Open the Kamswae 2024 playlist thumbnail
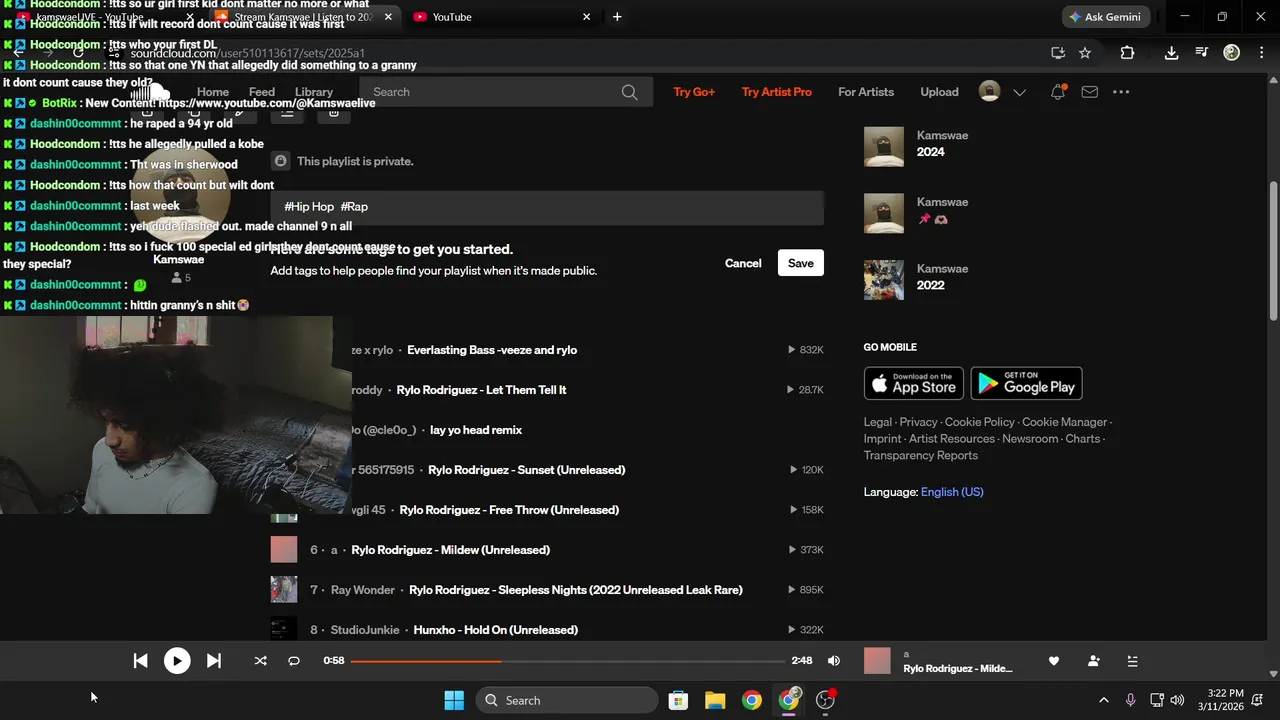 [x=884, y=147]
